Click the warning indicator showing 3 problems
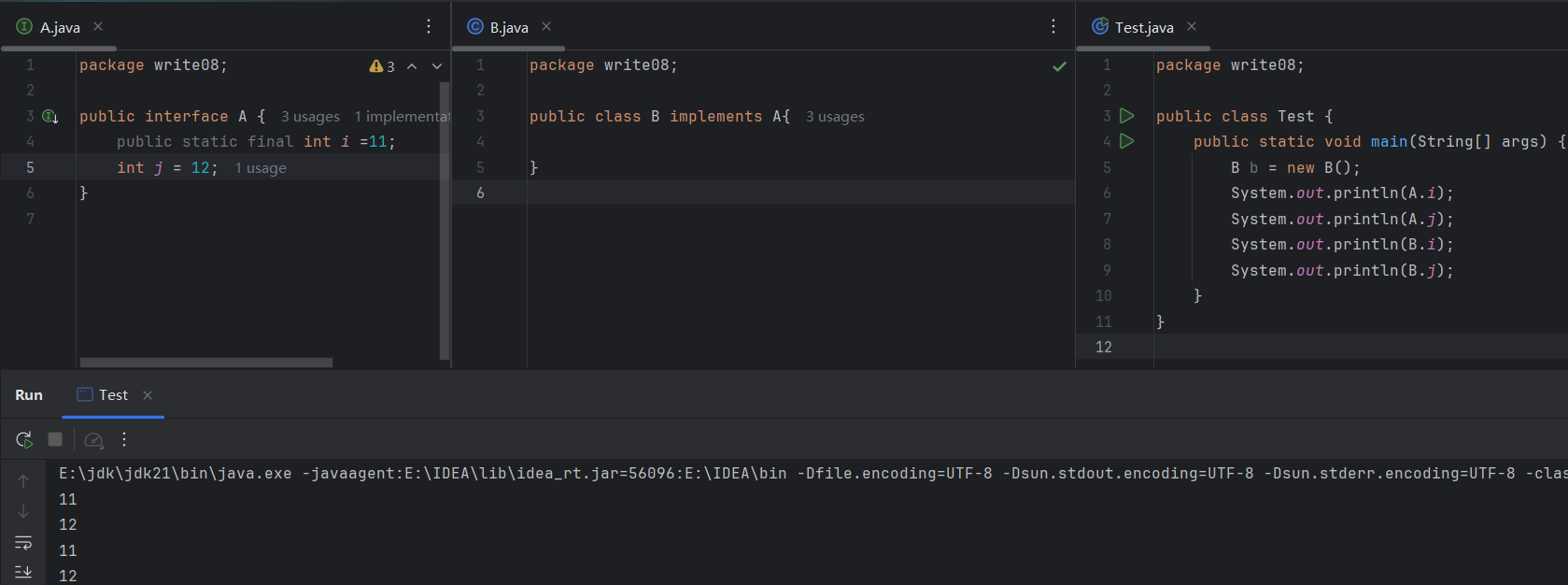This screenshot has height=585, width=1568. tap(382, 65)
